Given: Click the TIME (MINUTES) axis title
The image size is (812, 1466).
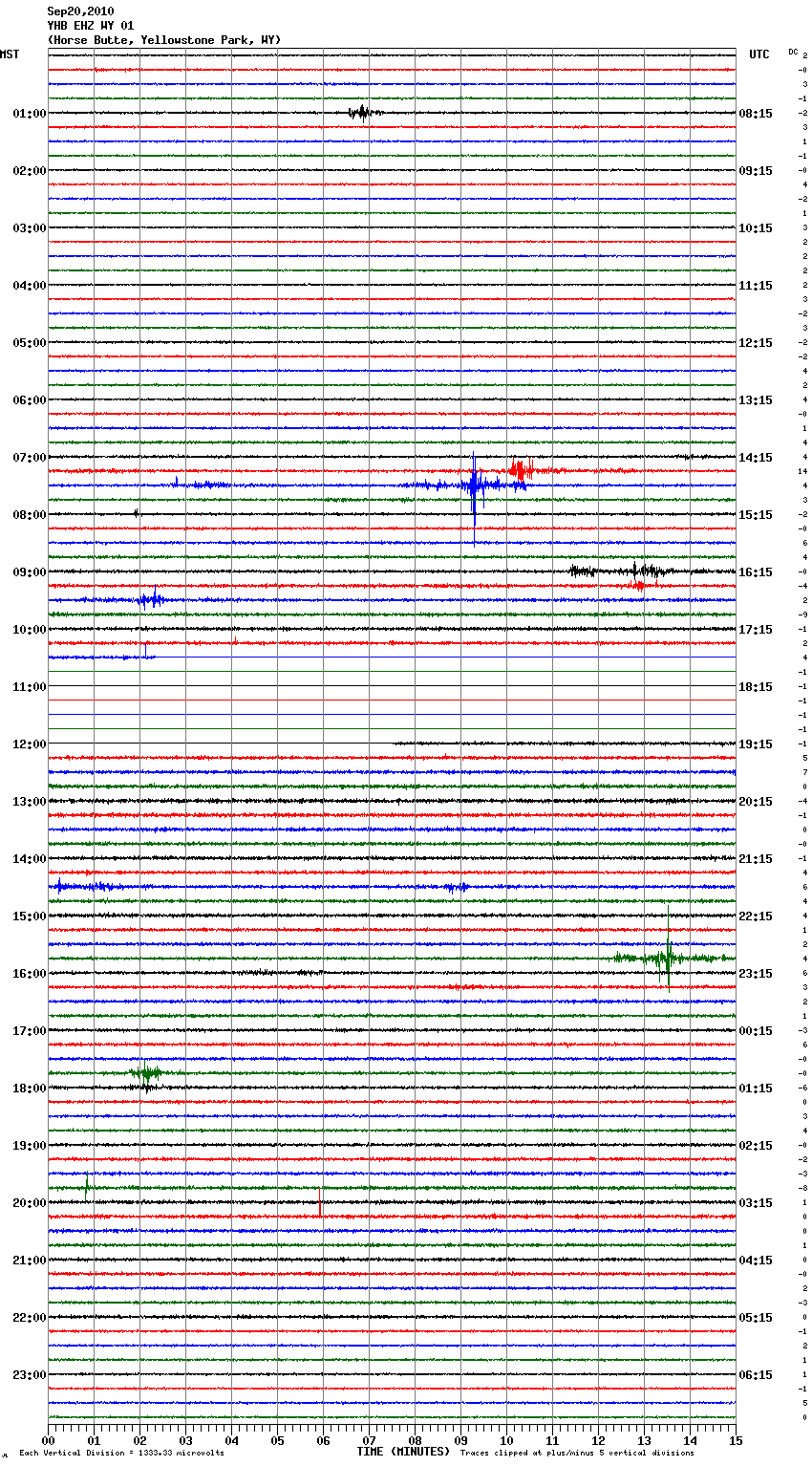Looking at the screenshot, I should (x=403, y=1452).
